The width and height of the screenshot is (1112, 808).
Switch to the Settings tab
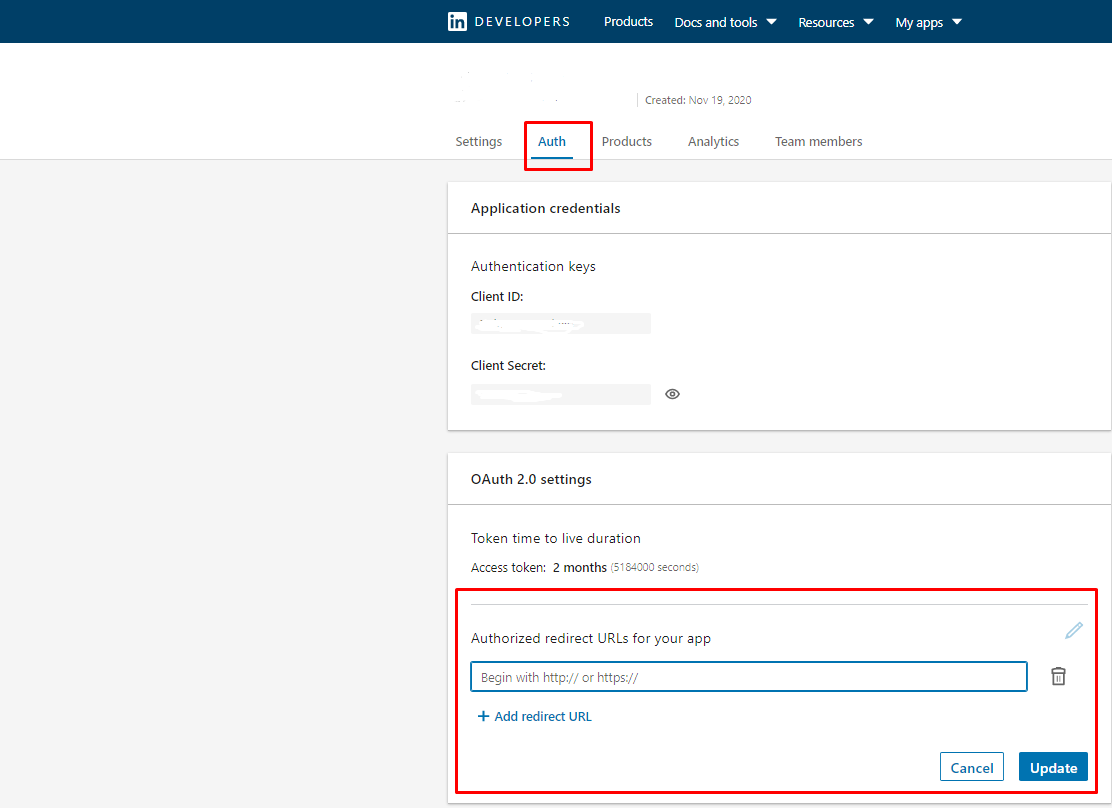coord(479,141)
